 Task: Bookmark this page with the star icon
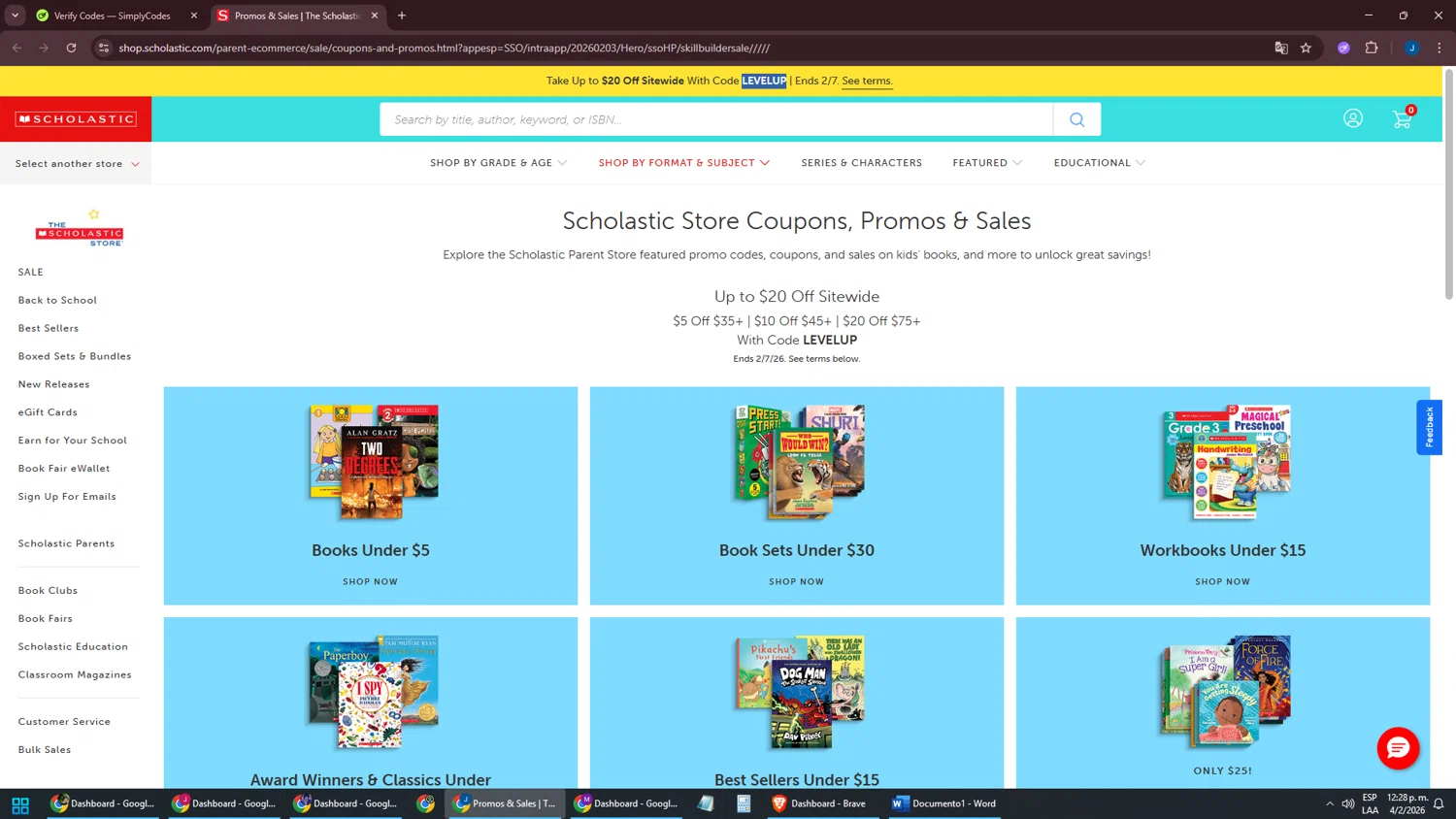pyautogui.click(x=1306, y=48)
